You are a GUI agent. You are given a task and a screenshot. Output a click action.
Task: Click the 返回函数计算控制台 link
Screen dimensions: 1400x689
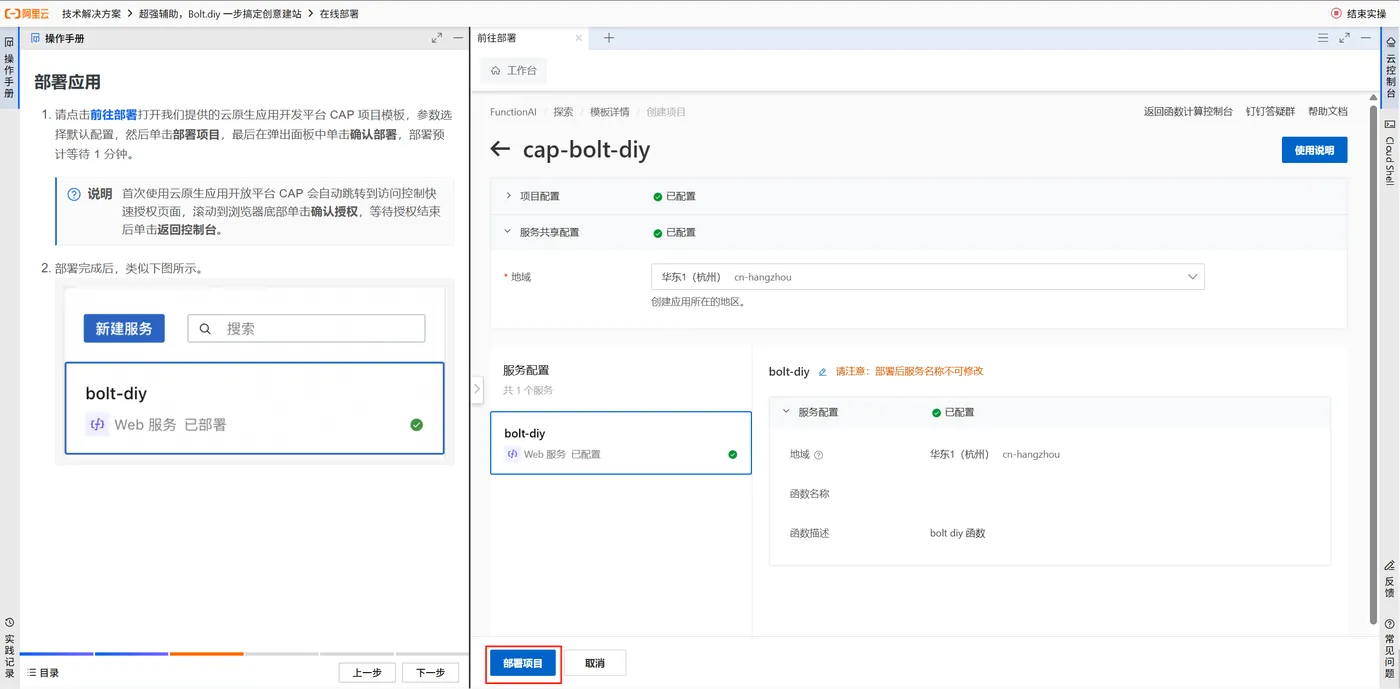point(1188,112)
